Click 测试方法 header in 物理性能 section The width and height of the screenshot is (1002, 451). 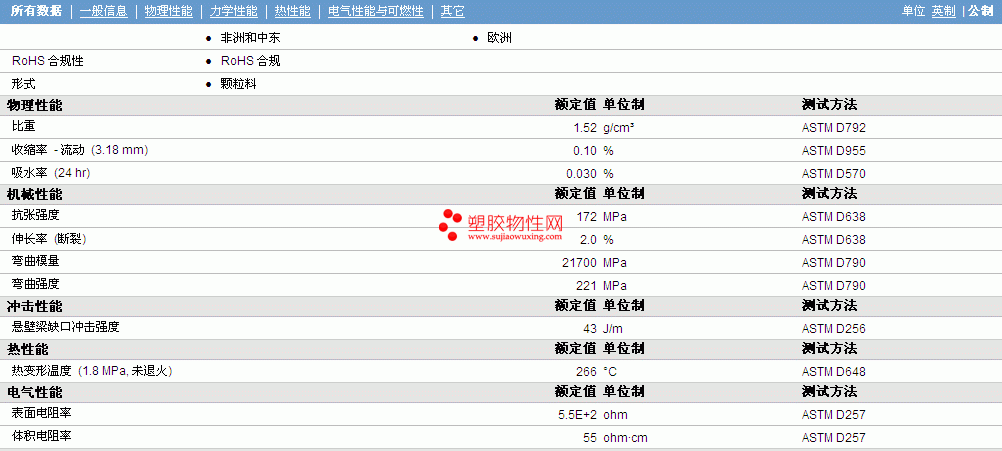point(829,105)
